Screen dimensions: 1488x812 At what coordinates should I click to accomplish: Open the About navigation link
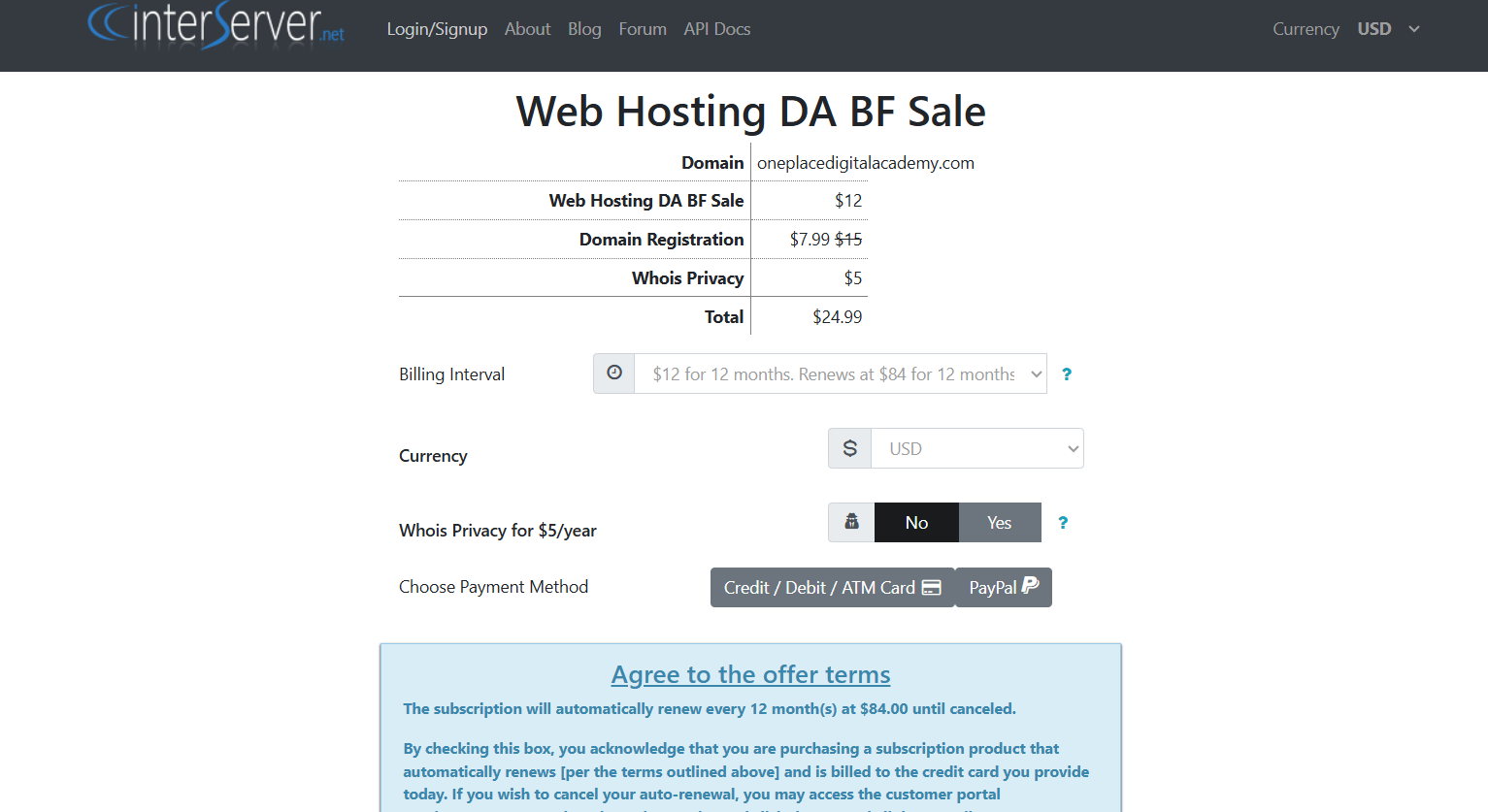pos(527,29)
